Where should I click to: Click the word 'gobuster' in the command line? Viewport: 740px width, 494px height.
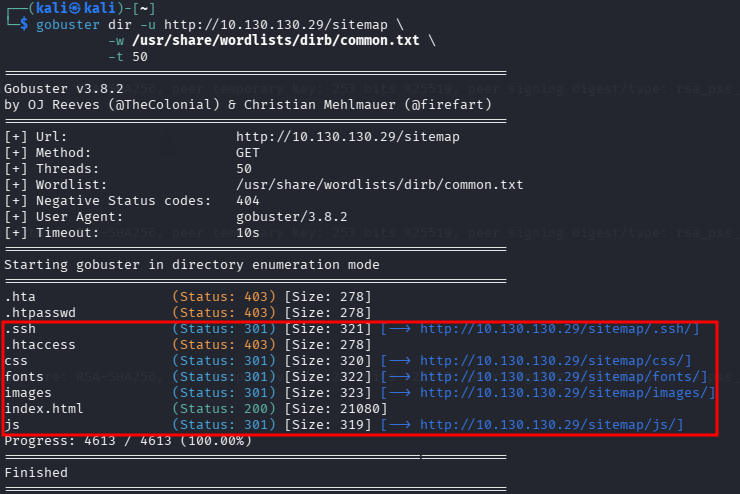pyautogui.click(x=68, y=25)
